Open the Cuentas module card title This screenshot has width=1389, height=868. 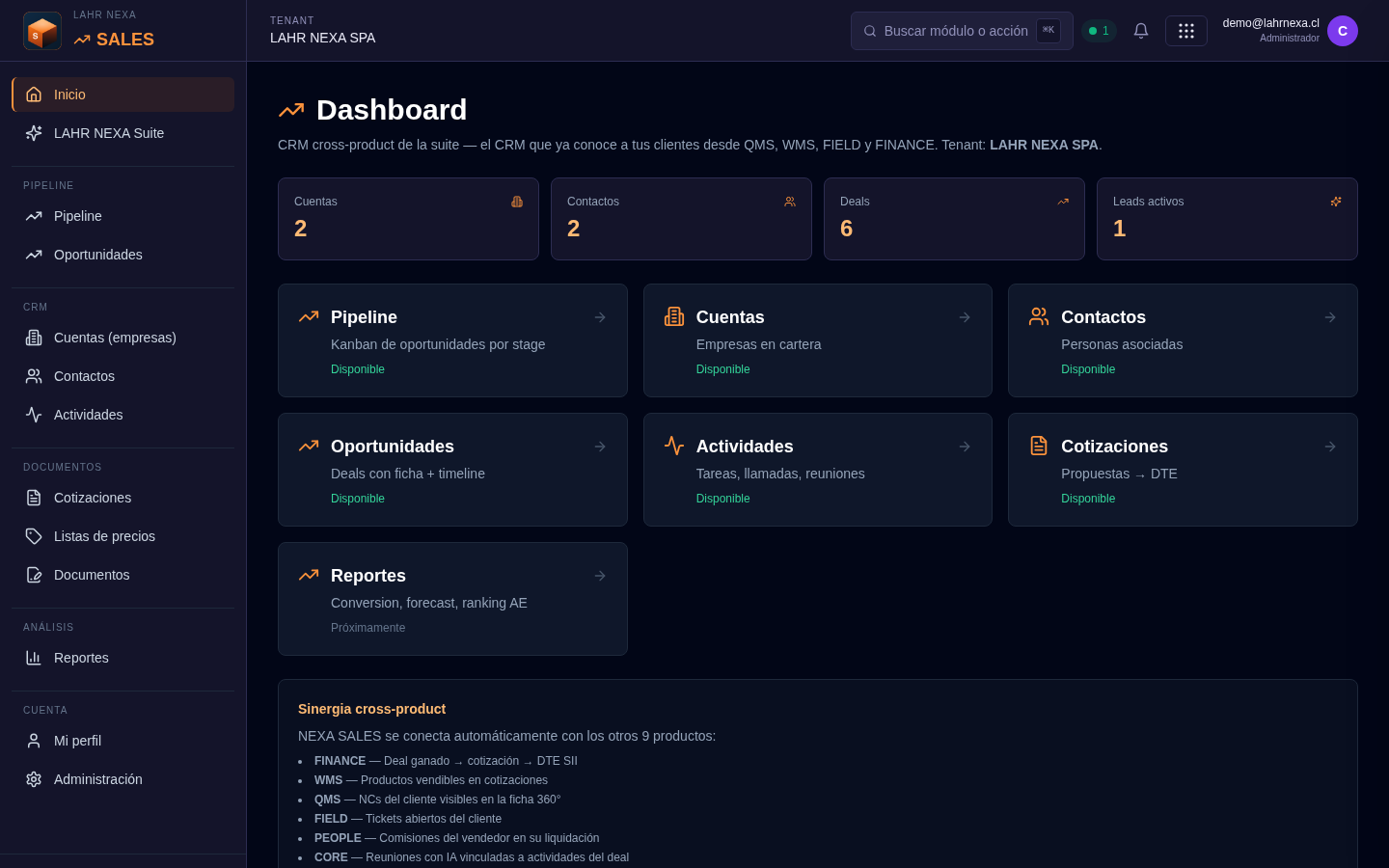click(730, 317)
